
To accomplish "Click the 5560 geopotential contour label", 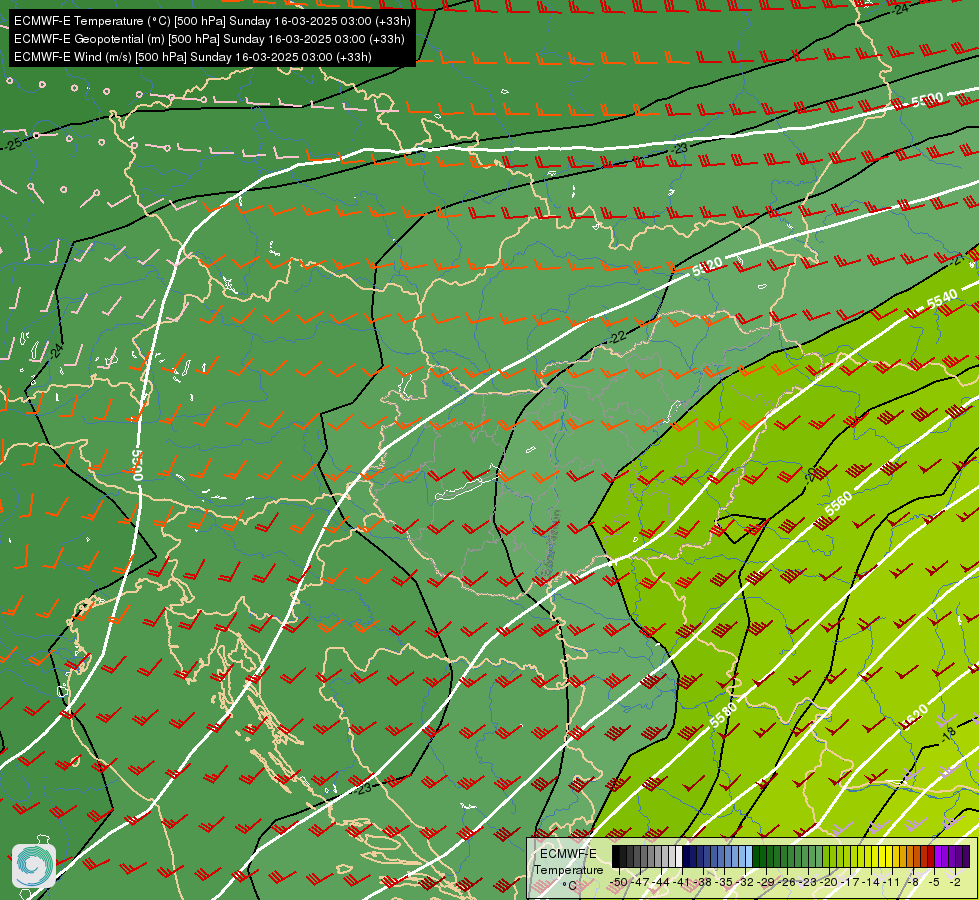I will [838, 504].
